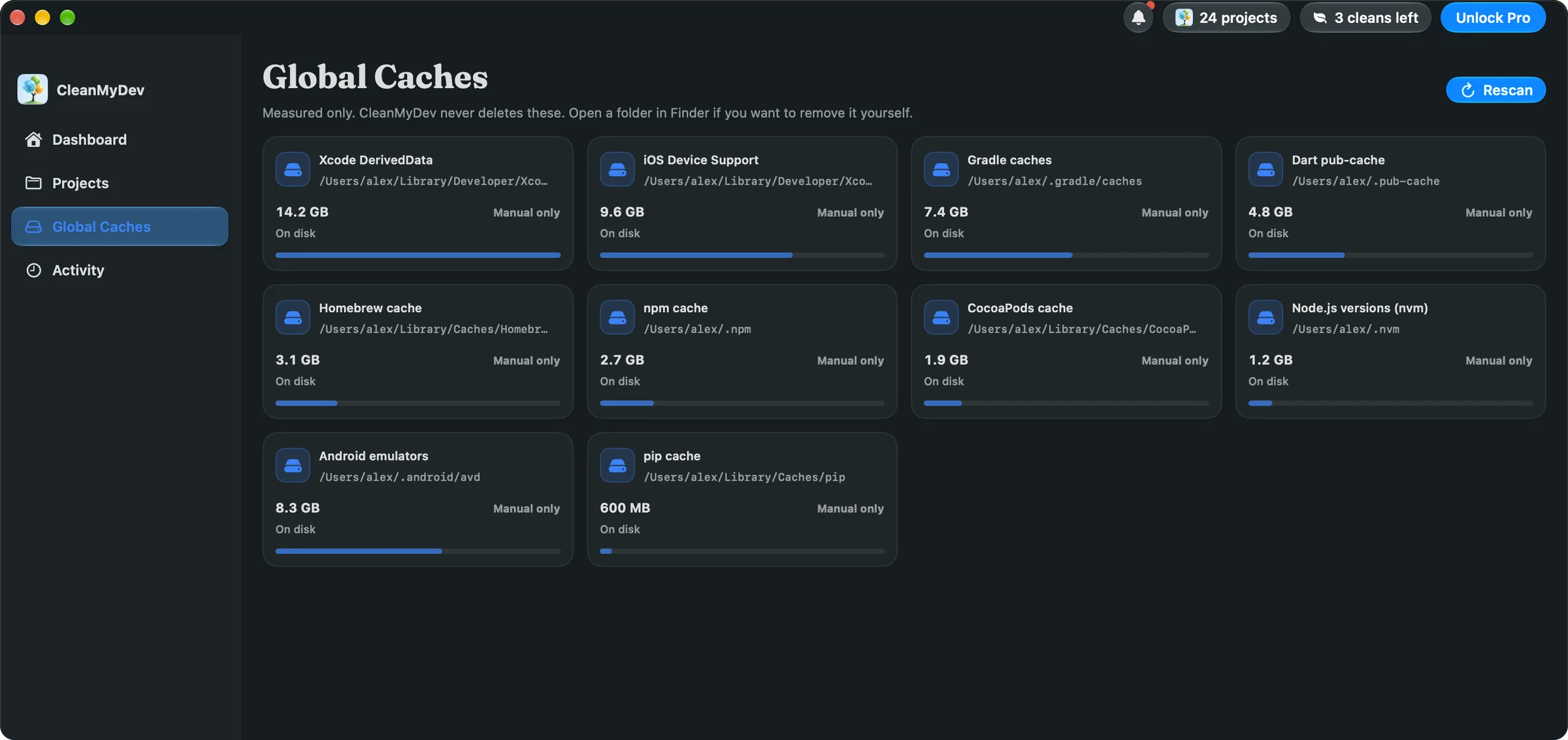The height and width of the screenshot is (740, 1568).
Task: Click Manual only on pip cache card
Action: click(850, 508)
